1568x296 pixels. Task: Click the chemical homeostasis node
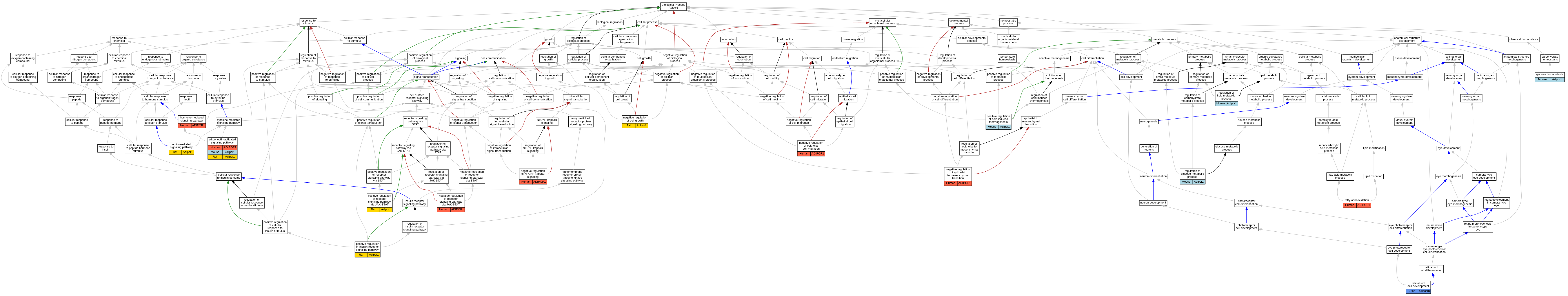[1524, 40]
